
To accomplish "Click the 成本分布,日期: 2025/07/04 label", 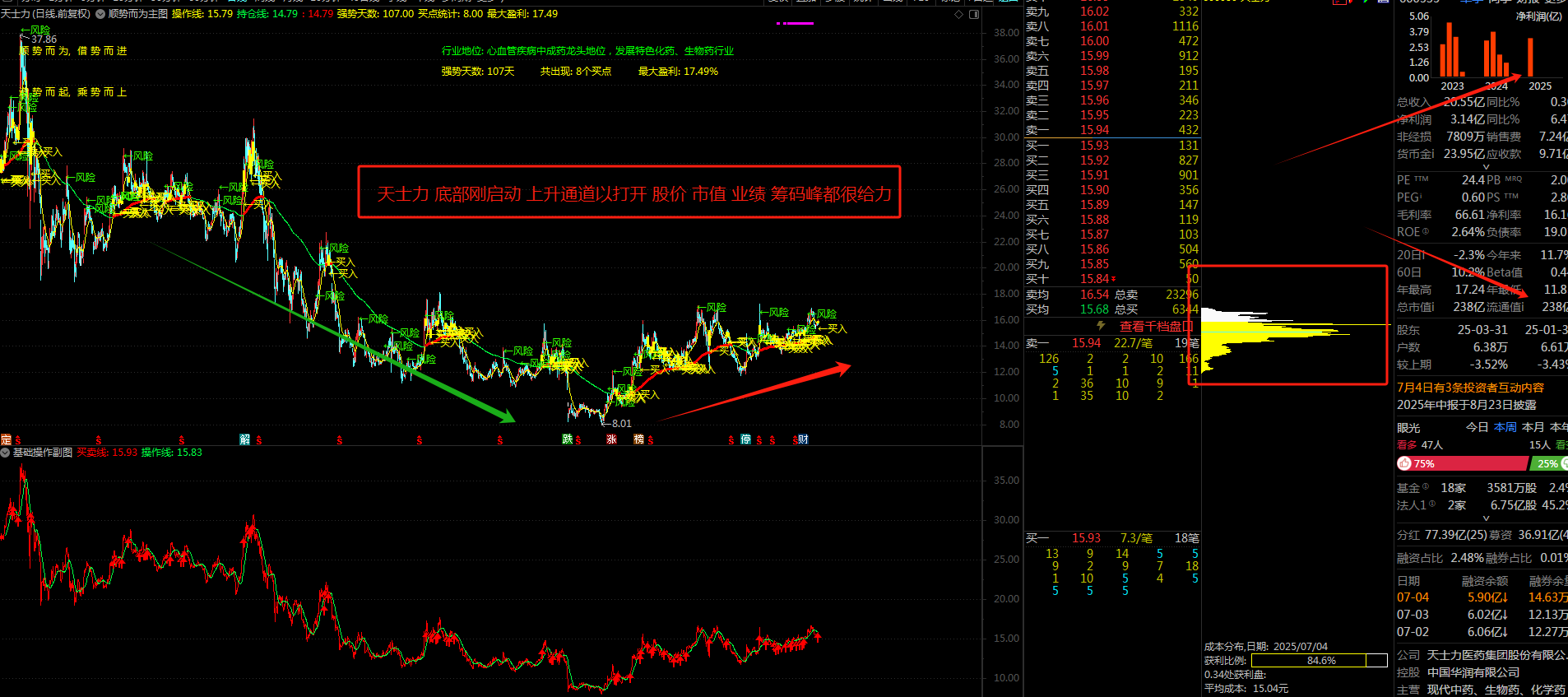I will click(x=1266, y=647).
